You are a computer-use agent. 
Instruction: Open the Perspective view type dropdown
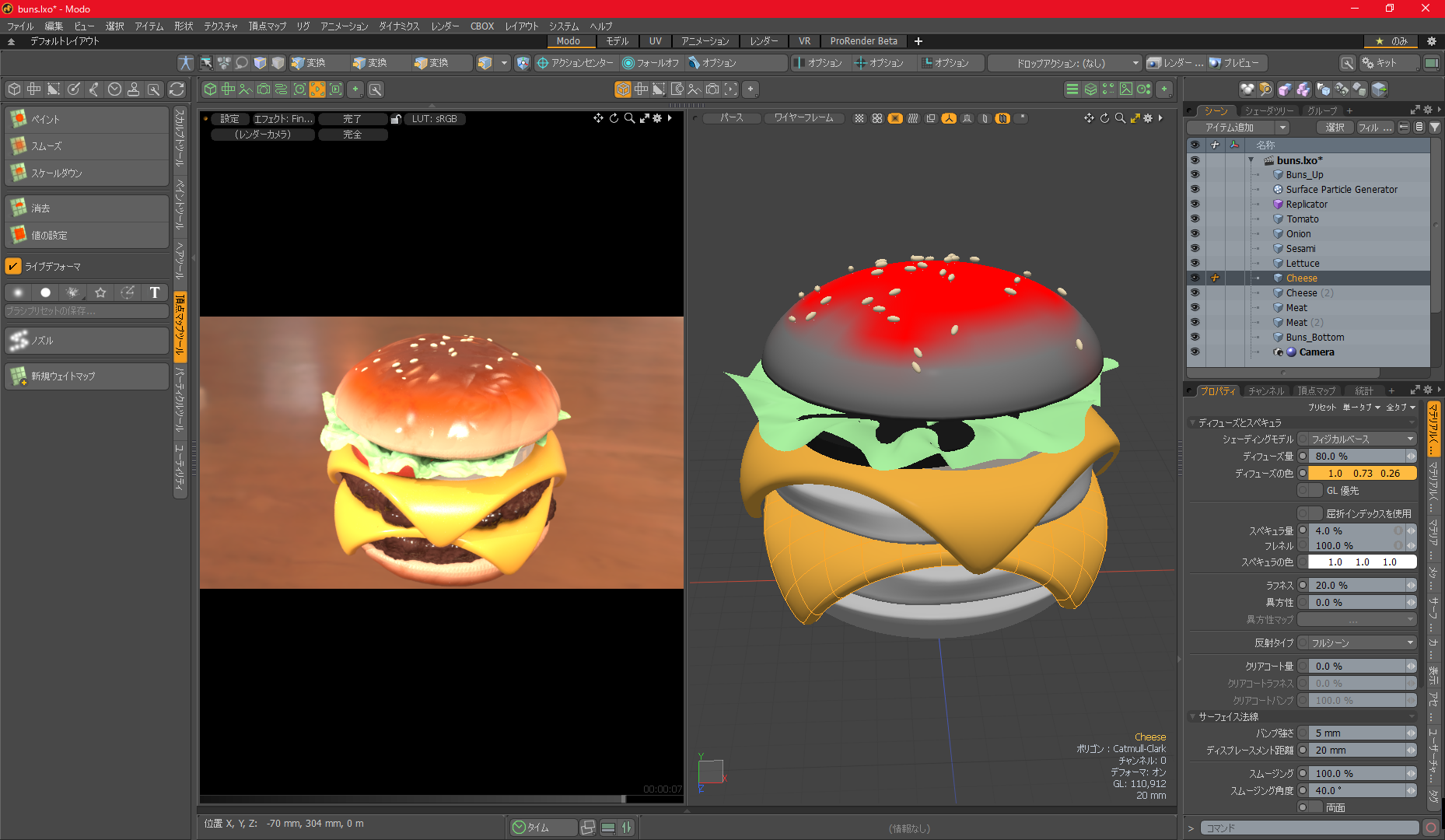(x=731, y=118)
